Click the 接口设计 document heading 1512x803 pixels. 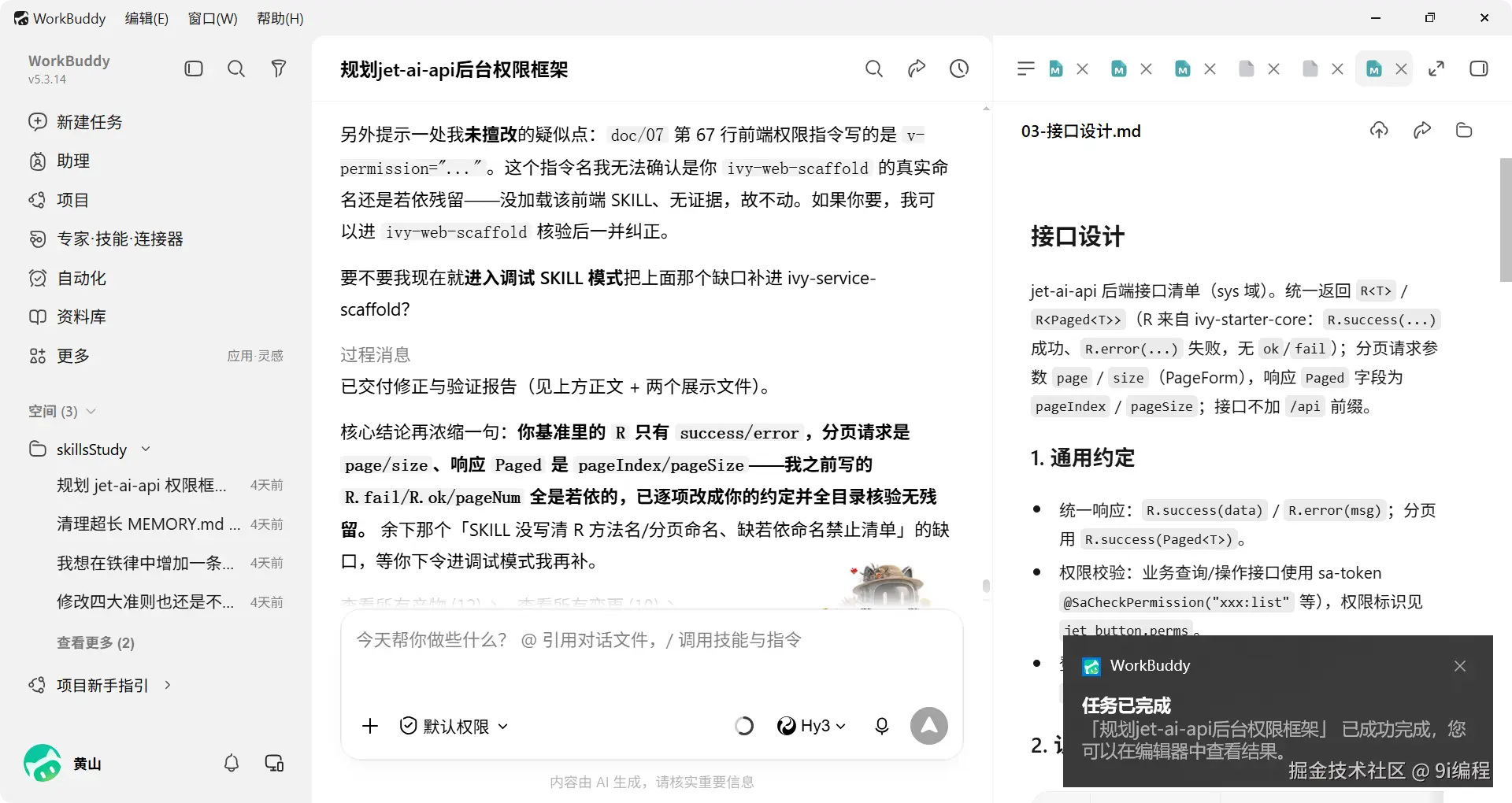point(1077,236)
